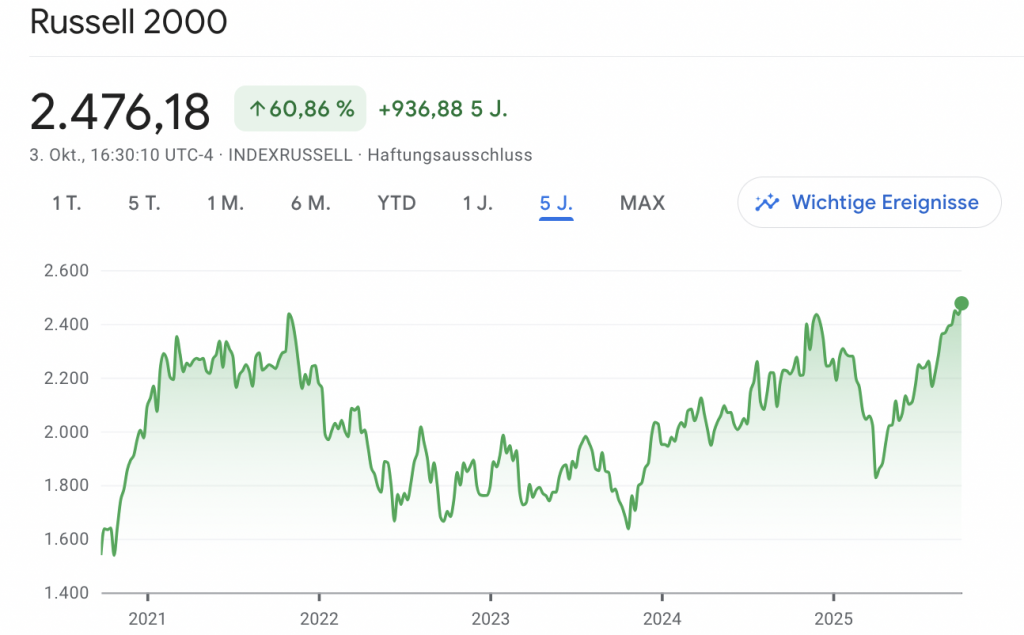The width and height of the screenshot is (1024, 635).
Task: Select the 1 T. time range
Action: pyautogui.click(x=67, y=203)
